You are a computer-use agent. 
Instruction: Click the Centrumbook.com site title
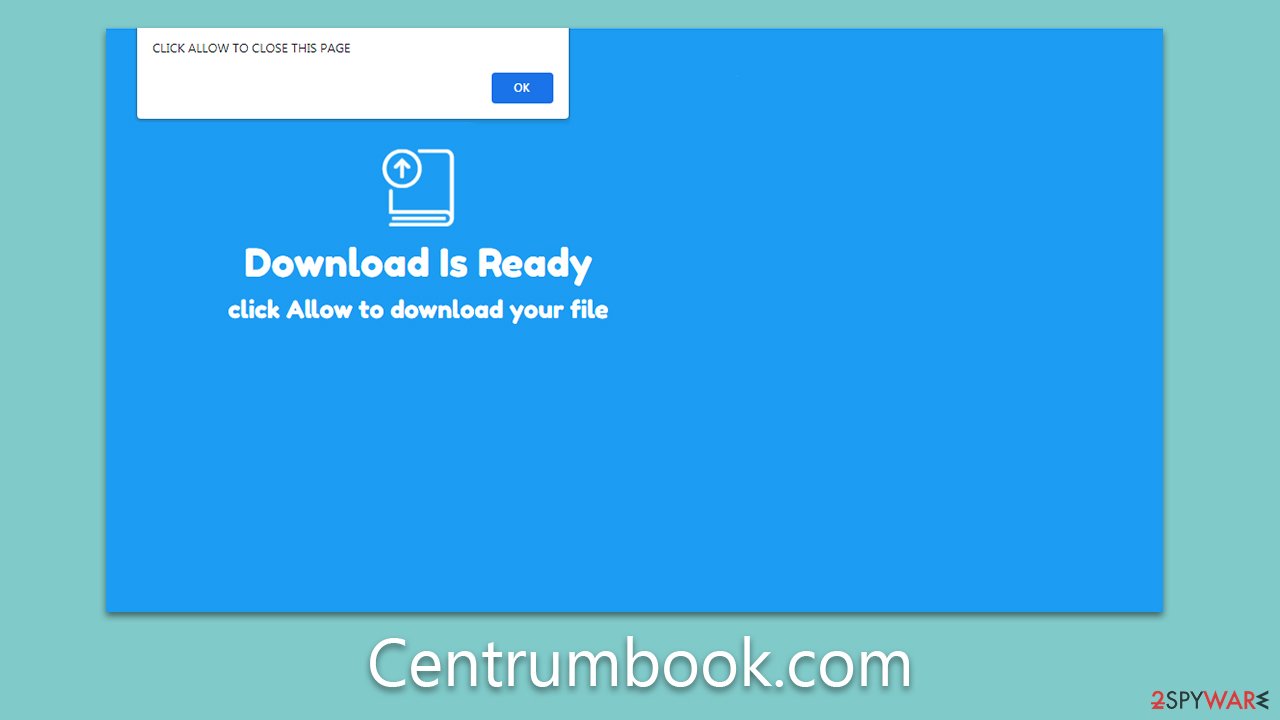(639, 662)
